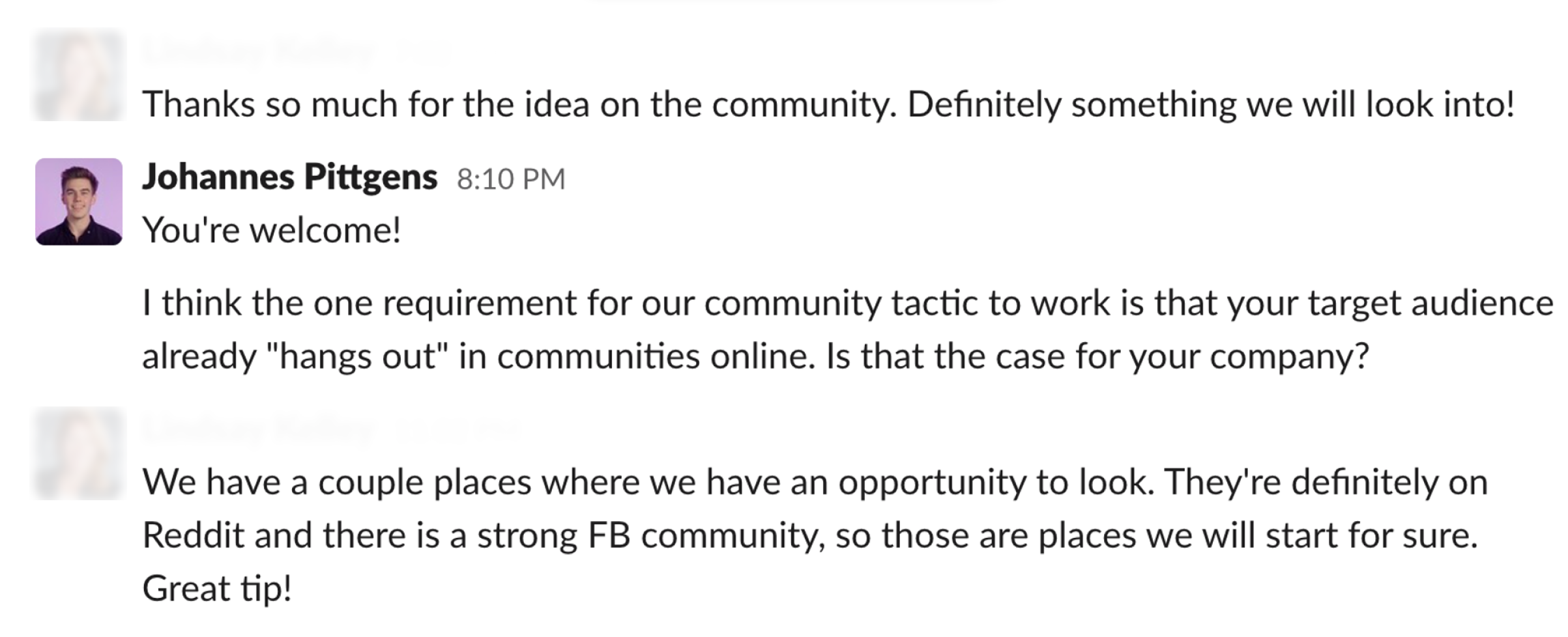Click the "I think the one requirement" line
Viewport: 1568px width, 637px height.
coord(848,304)
